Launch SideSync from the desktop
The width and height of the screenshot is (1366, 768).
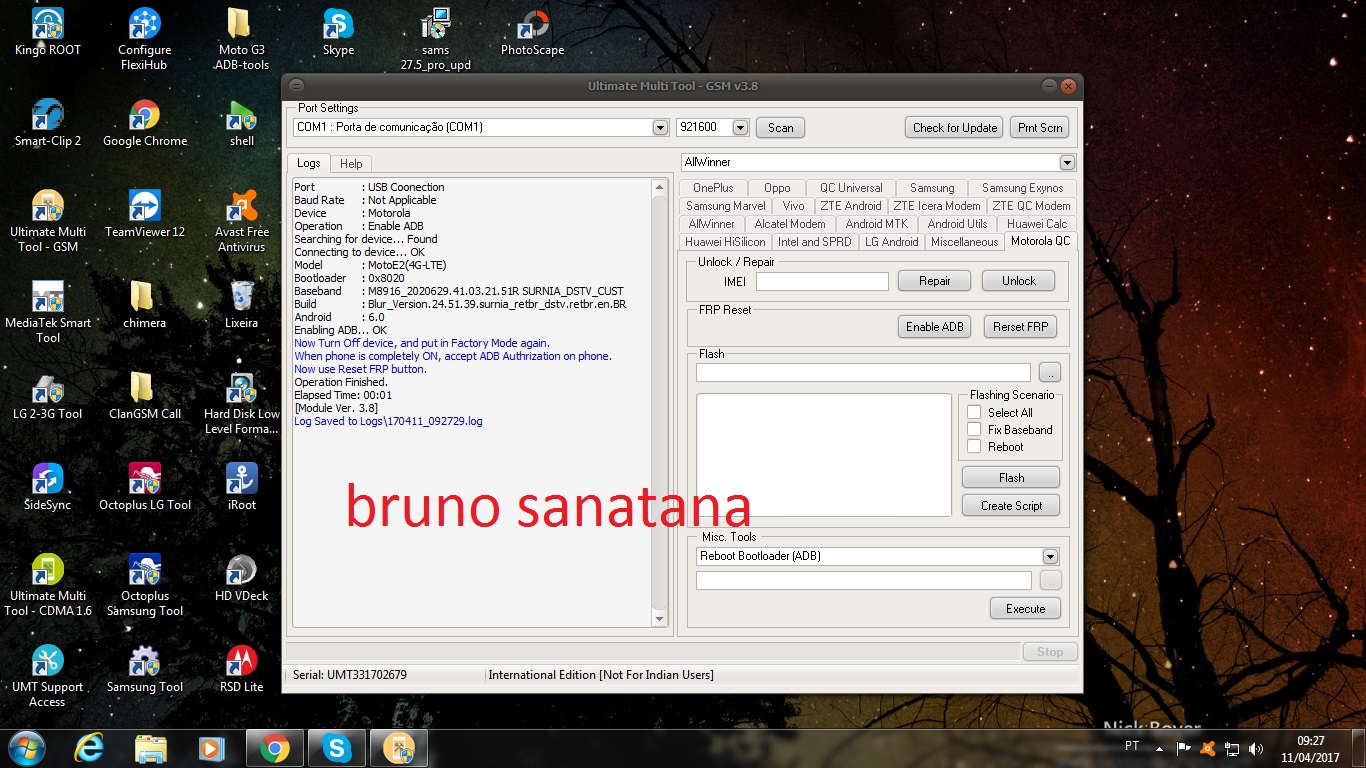pos(47,487)
